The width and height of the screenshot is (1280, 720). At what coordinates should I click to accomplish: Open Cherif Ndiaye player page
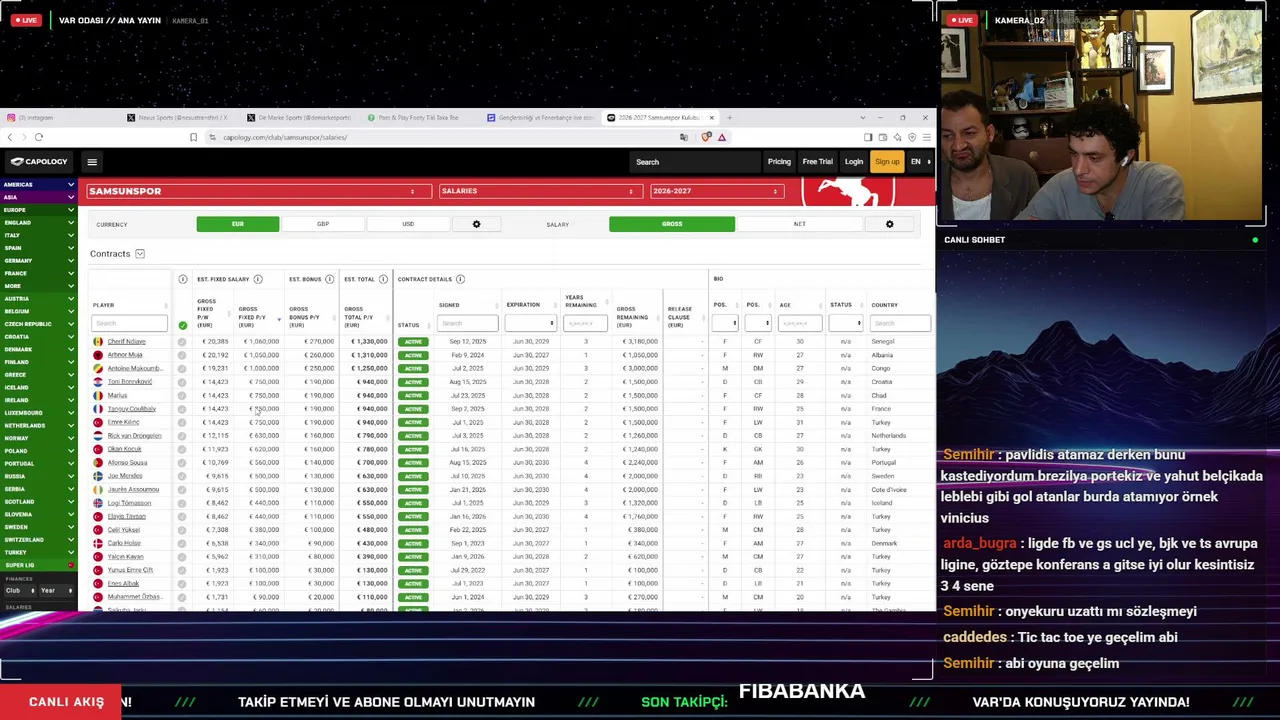pyautogui.click(x=127, y=342)
